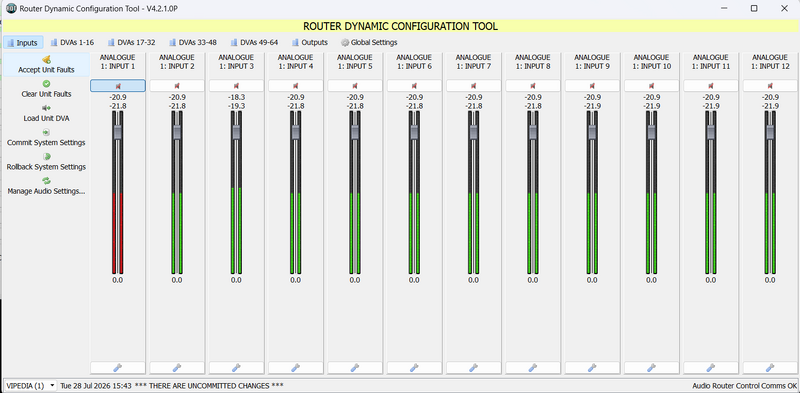Open wrench settings for INPUT 2

(177, 367)
